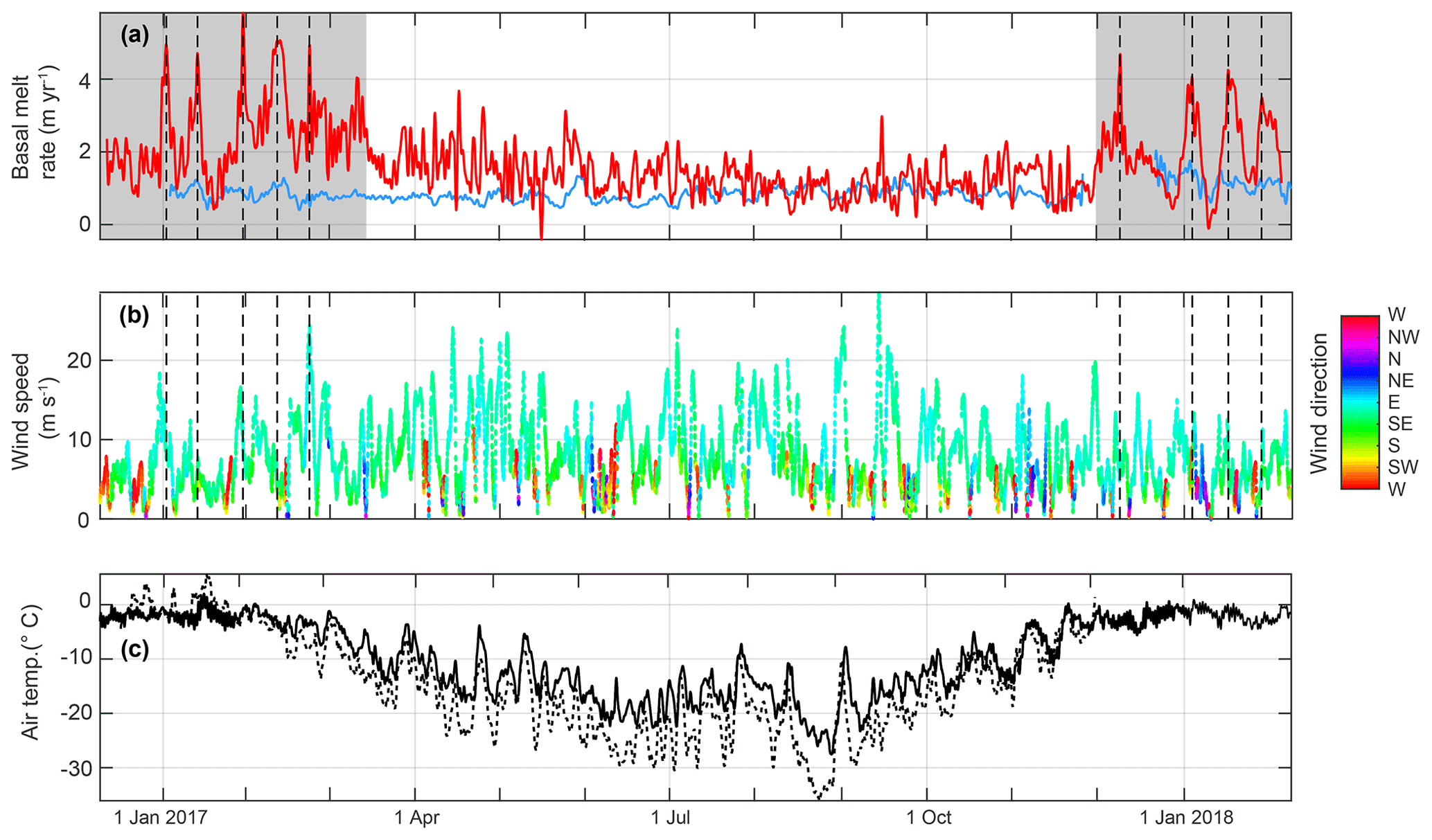The image size is (1432, 840).
Task: Click the '1 Jan 2018' axis label
Action: [1187, 818]
